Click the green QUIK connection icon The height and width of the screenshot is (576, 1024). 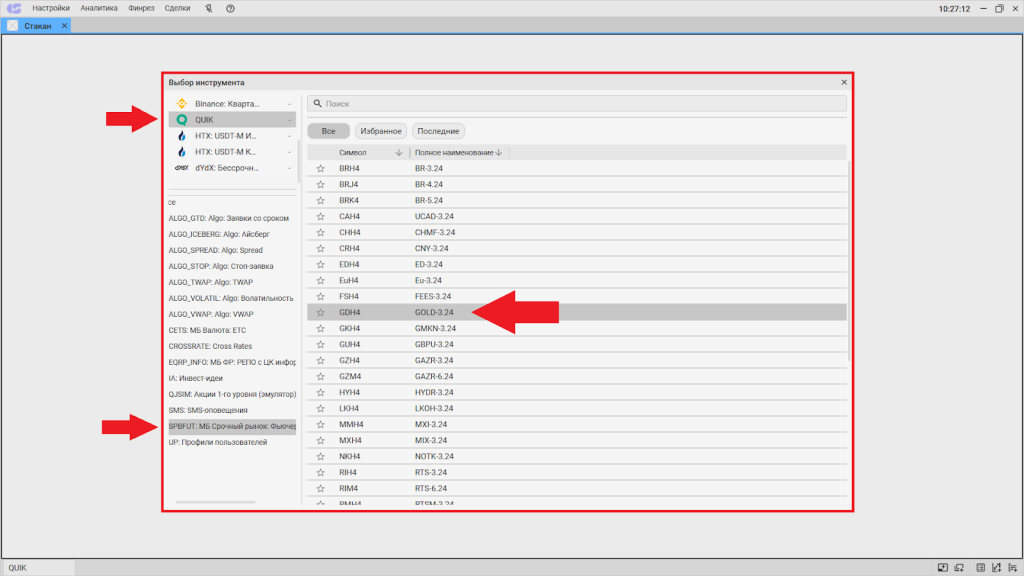point(182,120)
